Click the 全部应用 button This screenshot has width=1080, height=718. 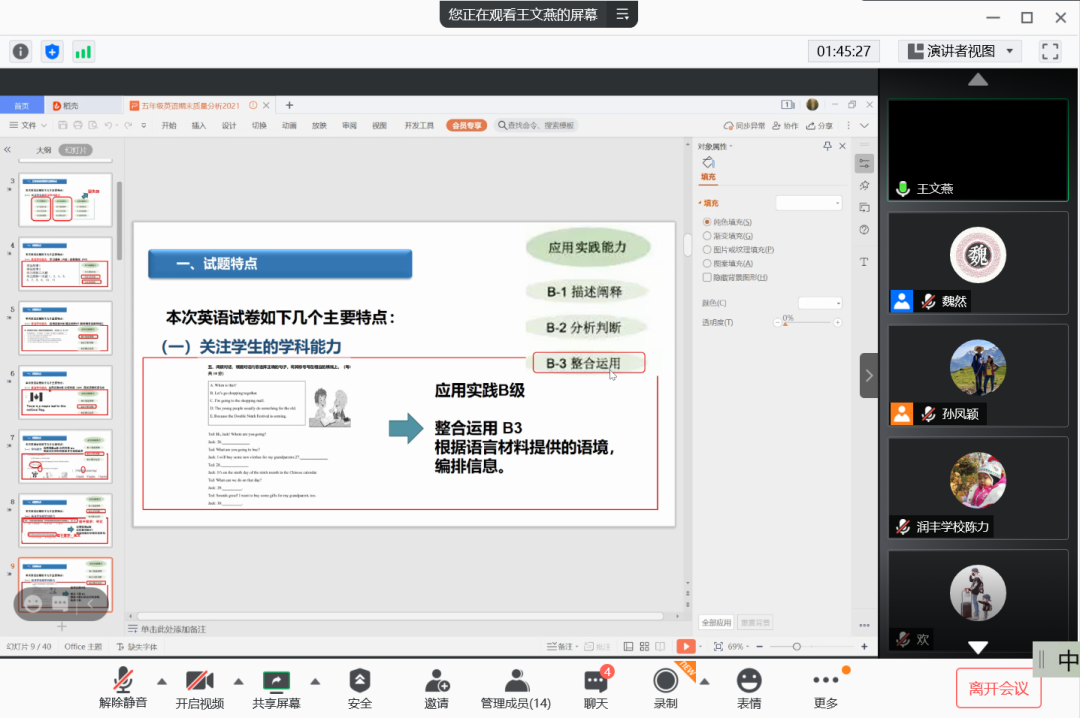[716, 623]
